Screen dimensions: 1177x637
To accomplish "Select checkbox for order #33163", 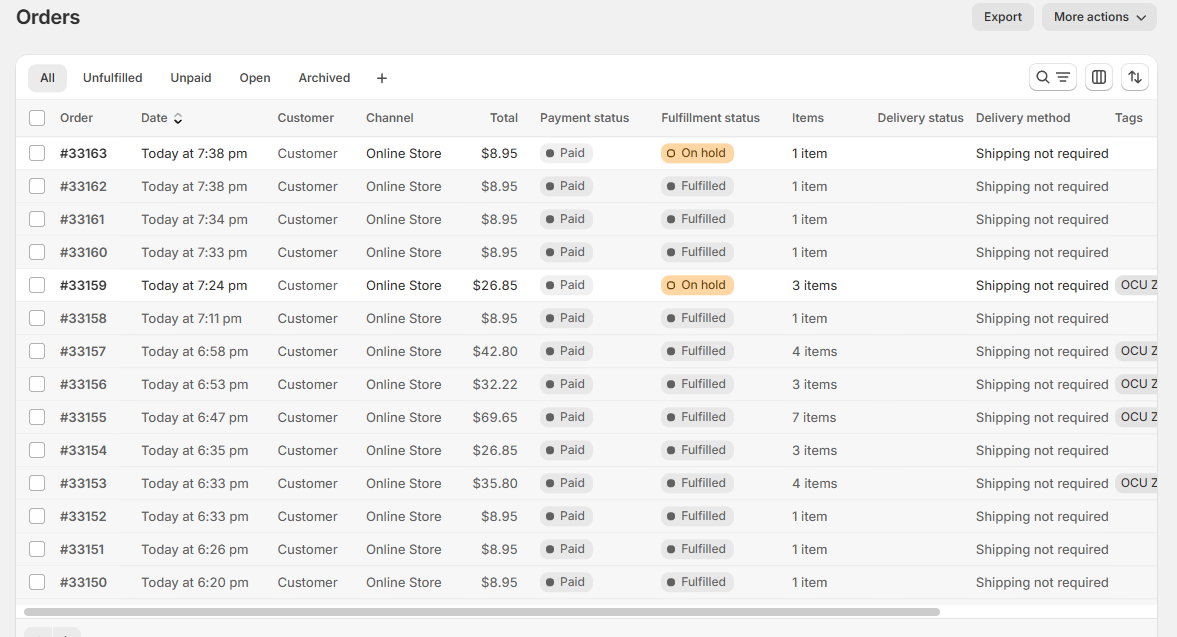I will [x=37, y=153].
